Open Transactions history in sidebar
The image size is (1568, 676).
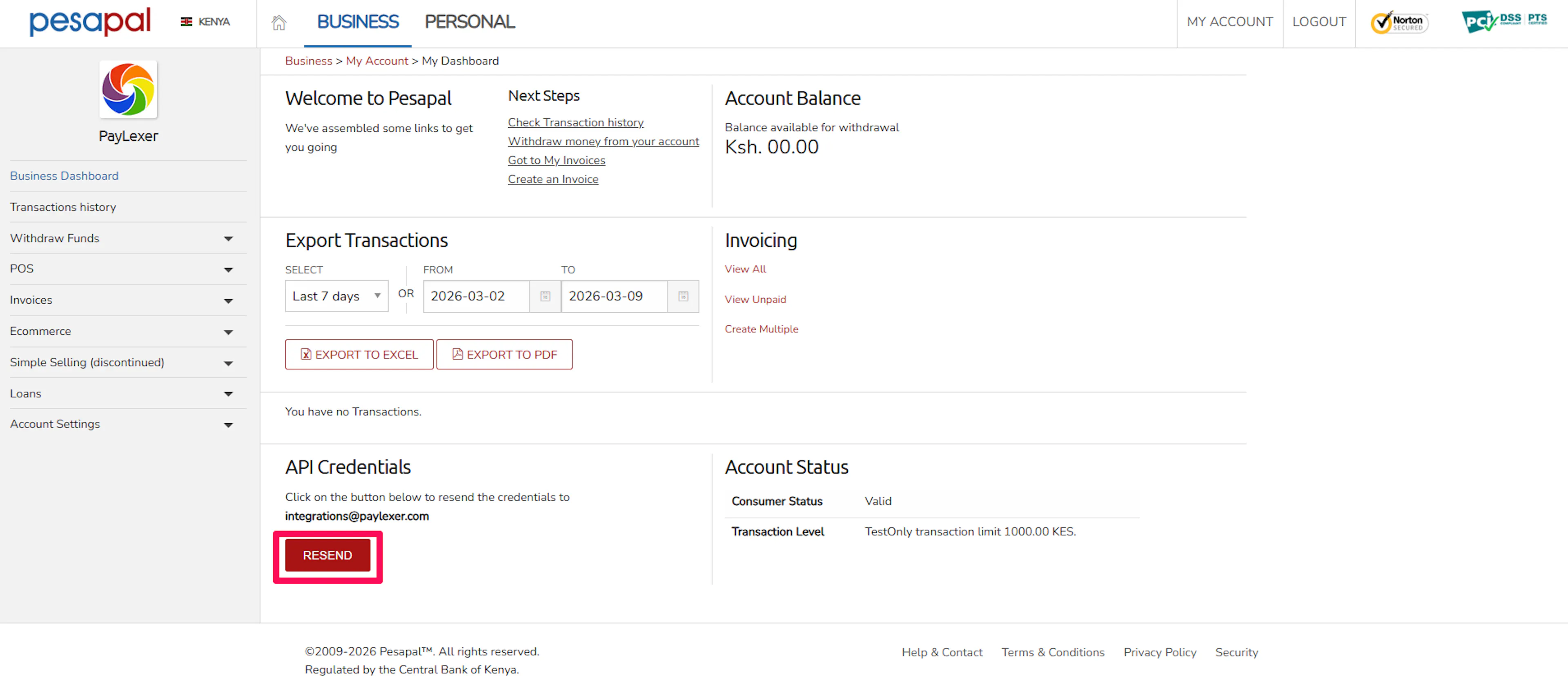tap(63, 207)
